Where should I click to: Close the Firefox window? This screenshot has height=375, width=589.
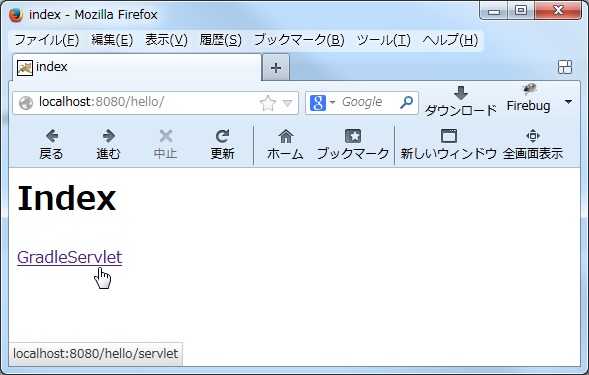click(x=558, y=11)
